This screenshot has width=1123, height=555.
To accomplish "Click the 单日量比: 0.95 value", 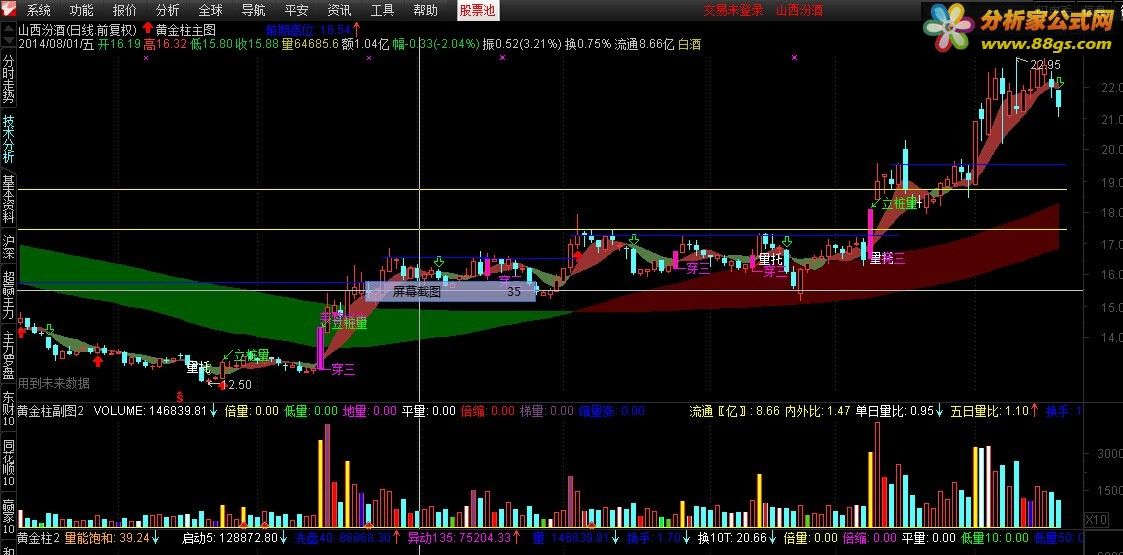I will pyautogui.click(x=895, y=411).
